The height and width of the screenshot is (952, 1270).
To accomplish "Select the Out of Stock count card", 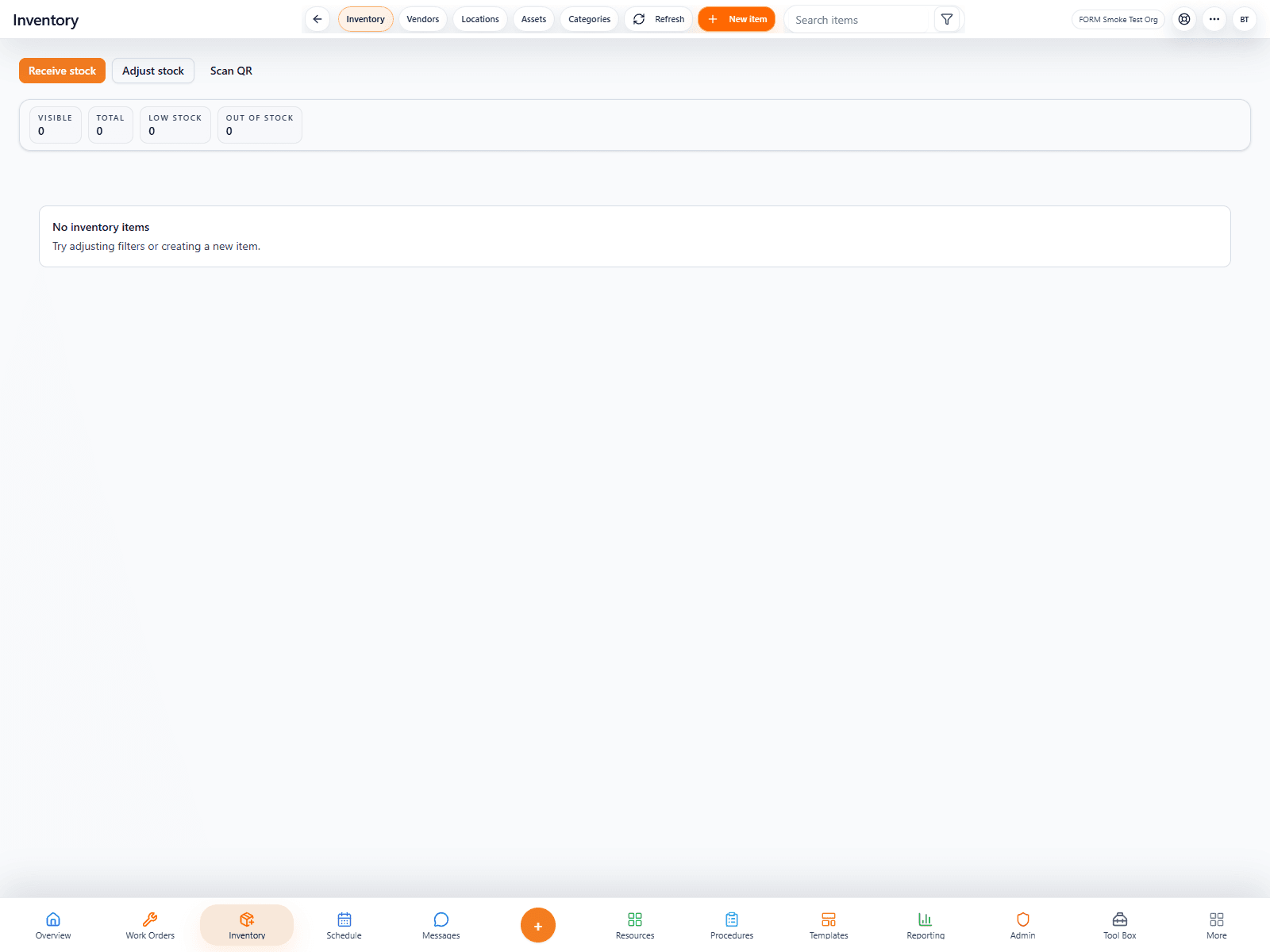I will click(260, 125).
